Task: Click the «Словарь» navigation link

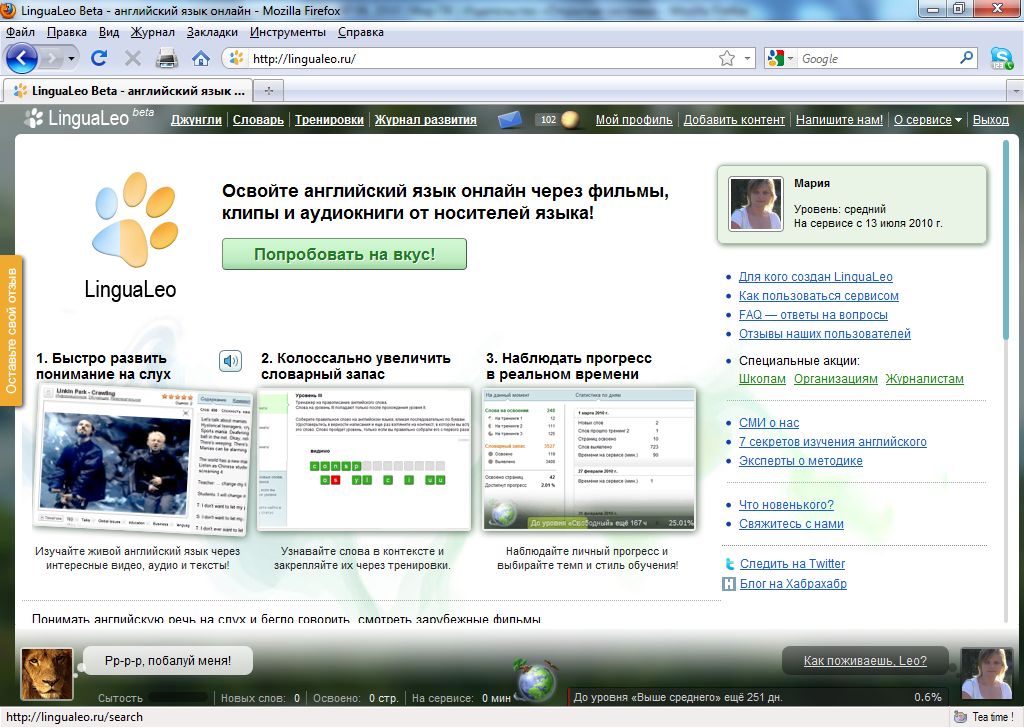Action: tap(258, 120)
